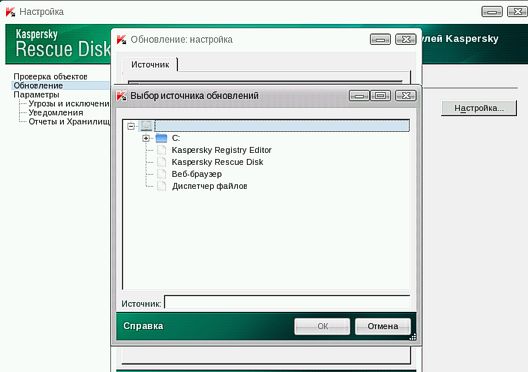Select Обновление in left panel

coord(38,86)
